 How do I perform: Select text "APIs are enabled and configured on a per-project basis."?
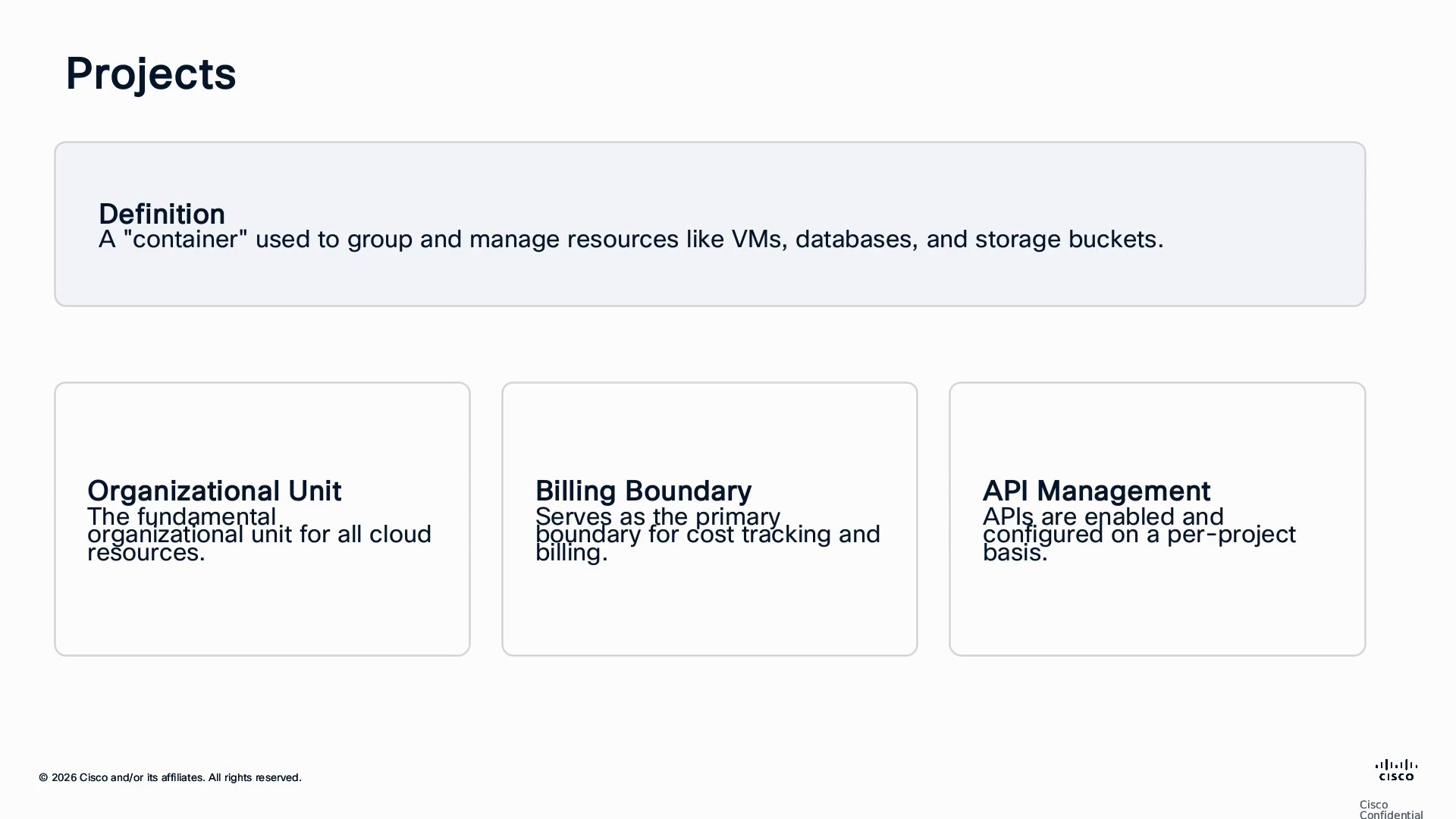1140,535
